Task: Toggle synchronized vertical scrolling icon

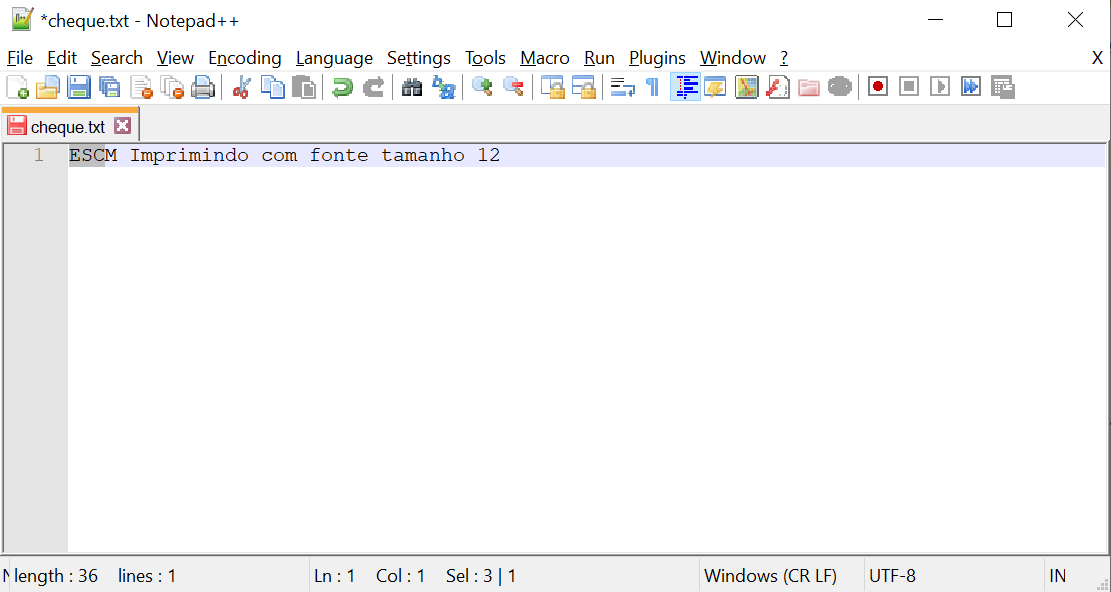Action: pyautogui.click(x=552, y=87)
